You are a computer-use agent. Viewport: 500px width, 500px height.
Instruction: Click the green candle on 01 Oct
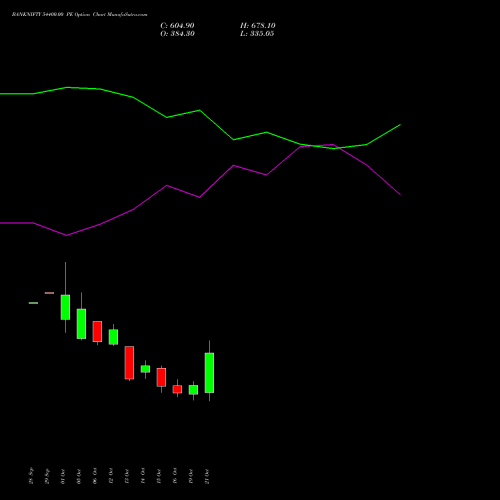point(65,307)
